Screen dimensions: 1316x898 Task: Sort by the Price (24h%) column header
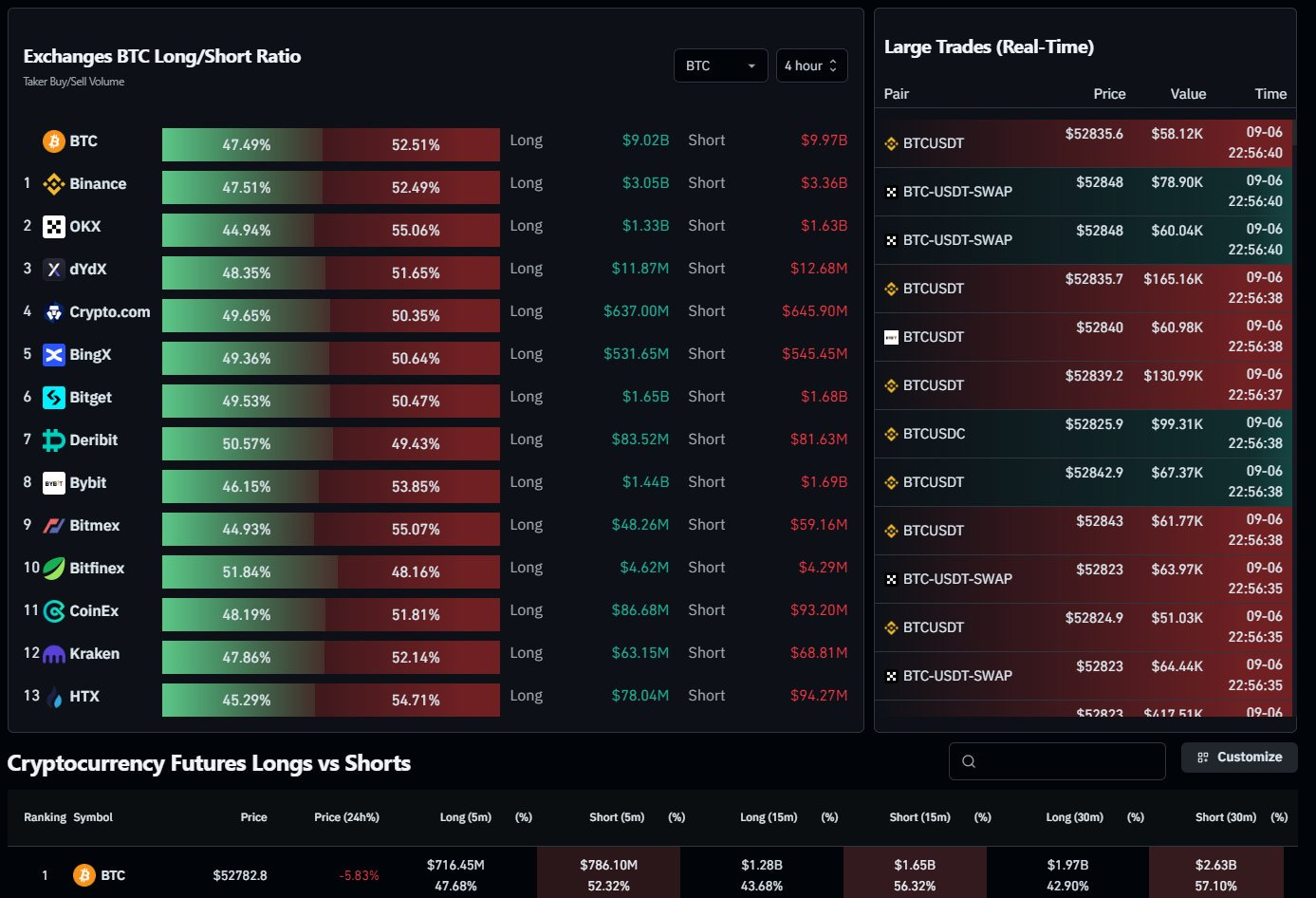pos(346,817)
